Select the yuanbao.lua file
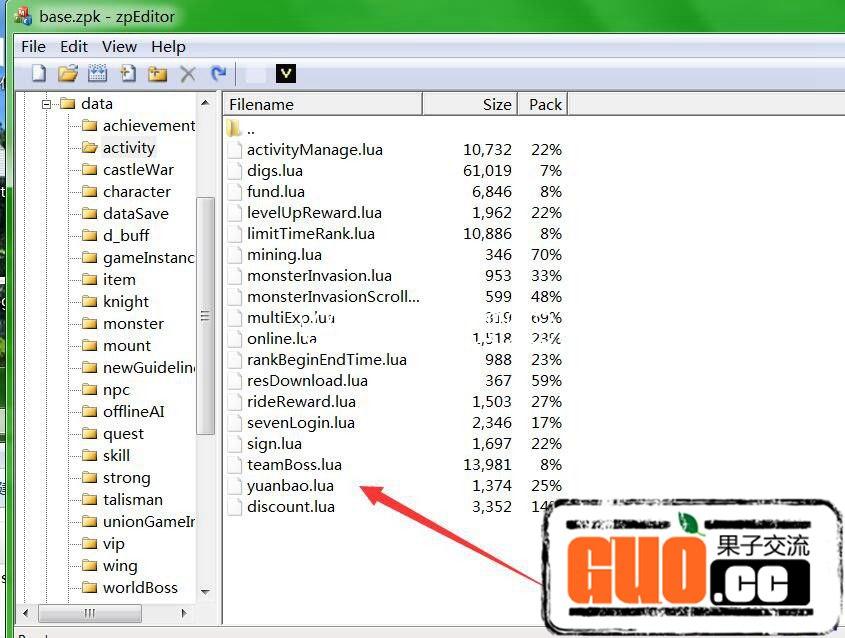The image size is (845, 638). tap(290, 485)
